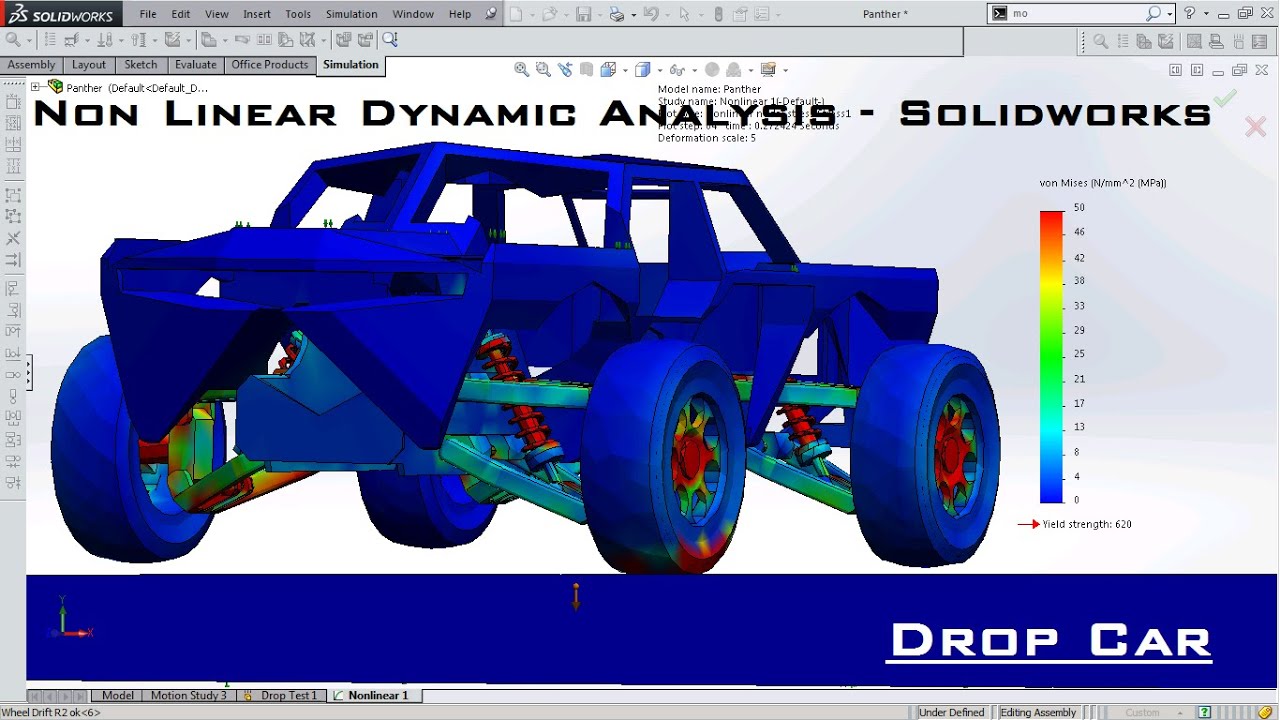Open the View Settings dropdown arrow
This screenshot has height=720, width=1280.
[785, 70]
